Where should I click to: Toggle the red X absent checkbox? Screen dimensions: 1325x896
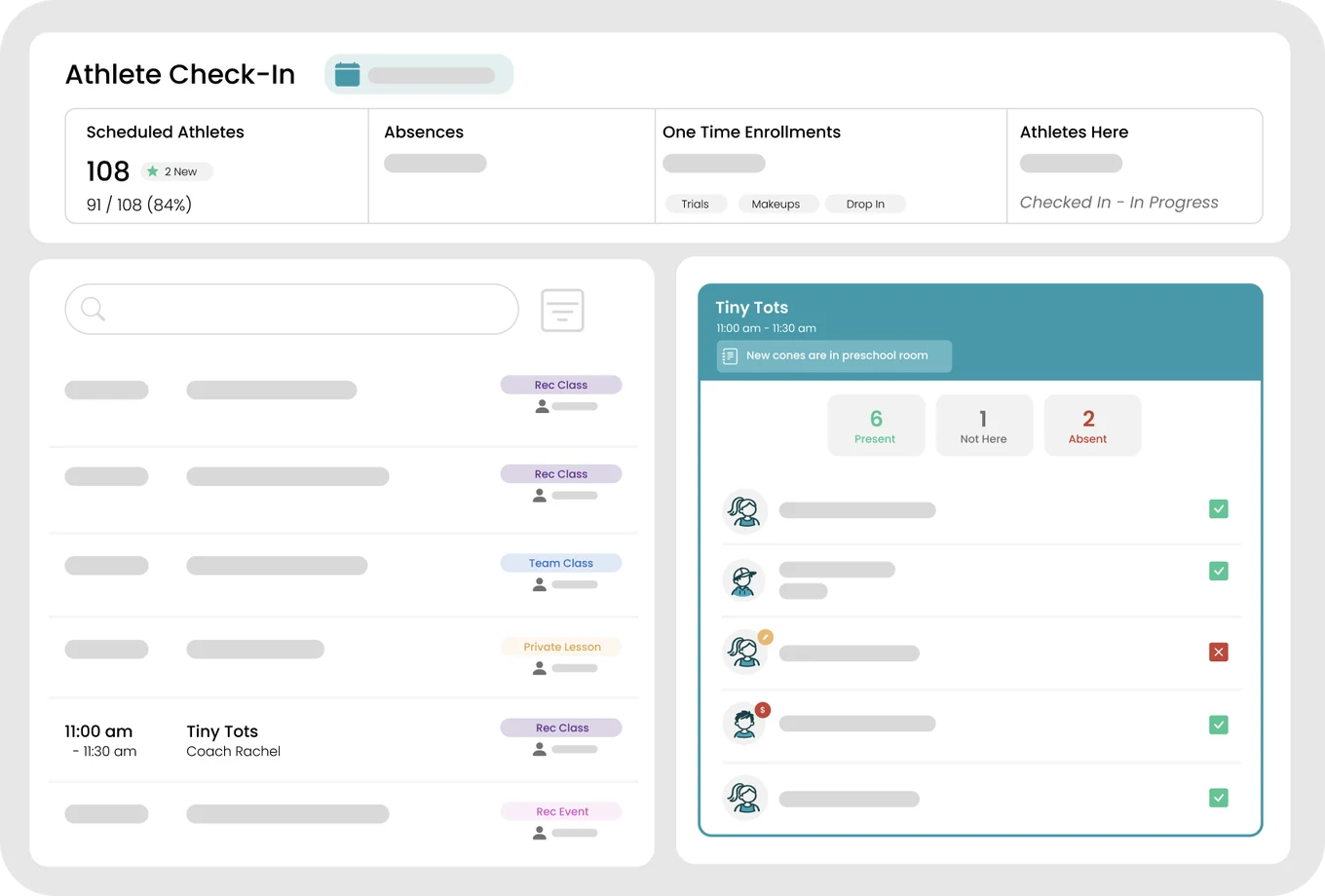click(x=1218, y=652)
